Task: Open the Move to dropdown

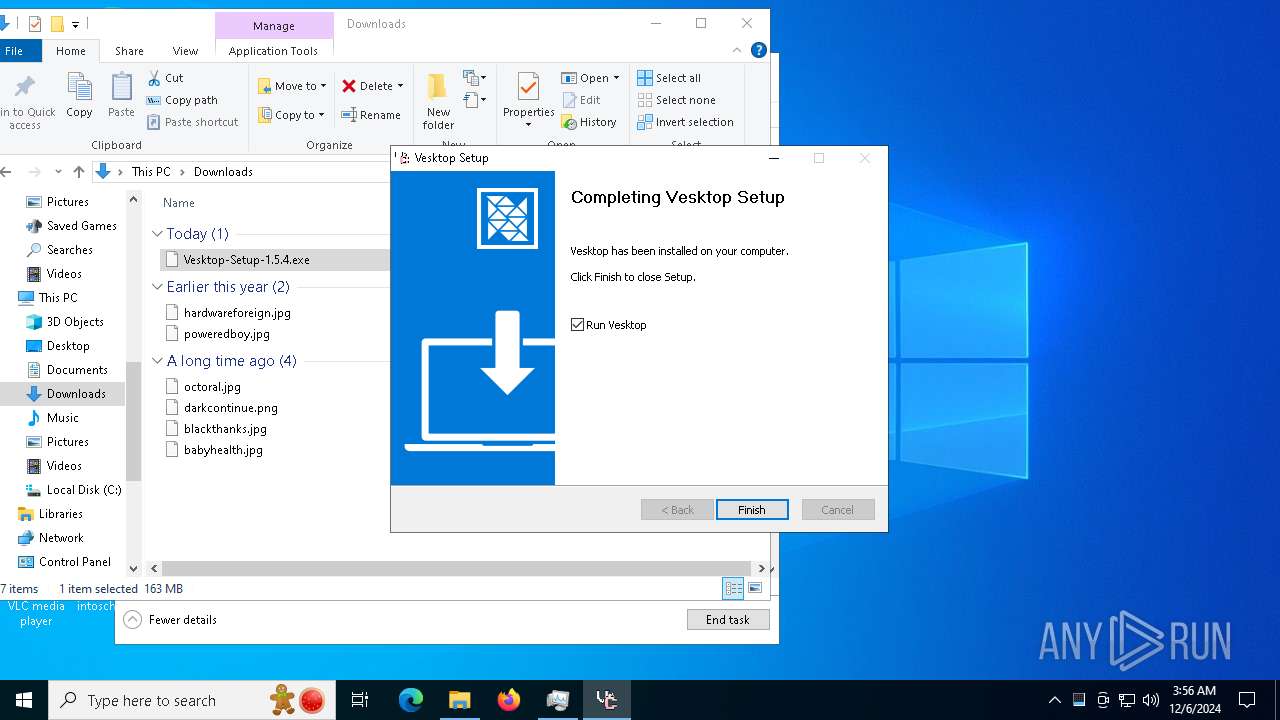Action: tap(292, 86)
